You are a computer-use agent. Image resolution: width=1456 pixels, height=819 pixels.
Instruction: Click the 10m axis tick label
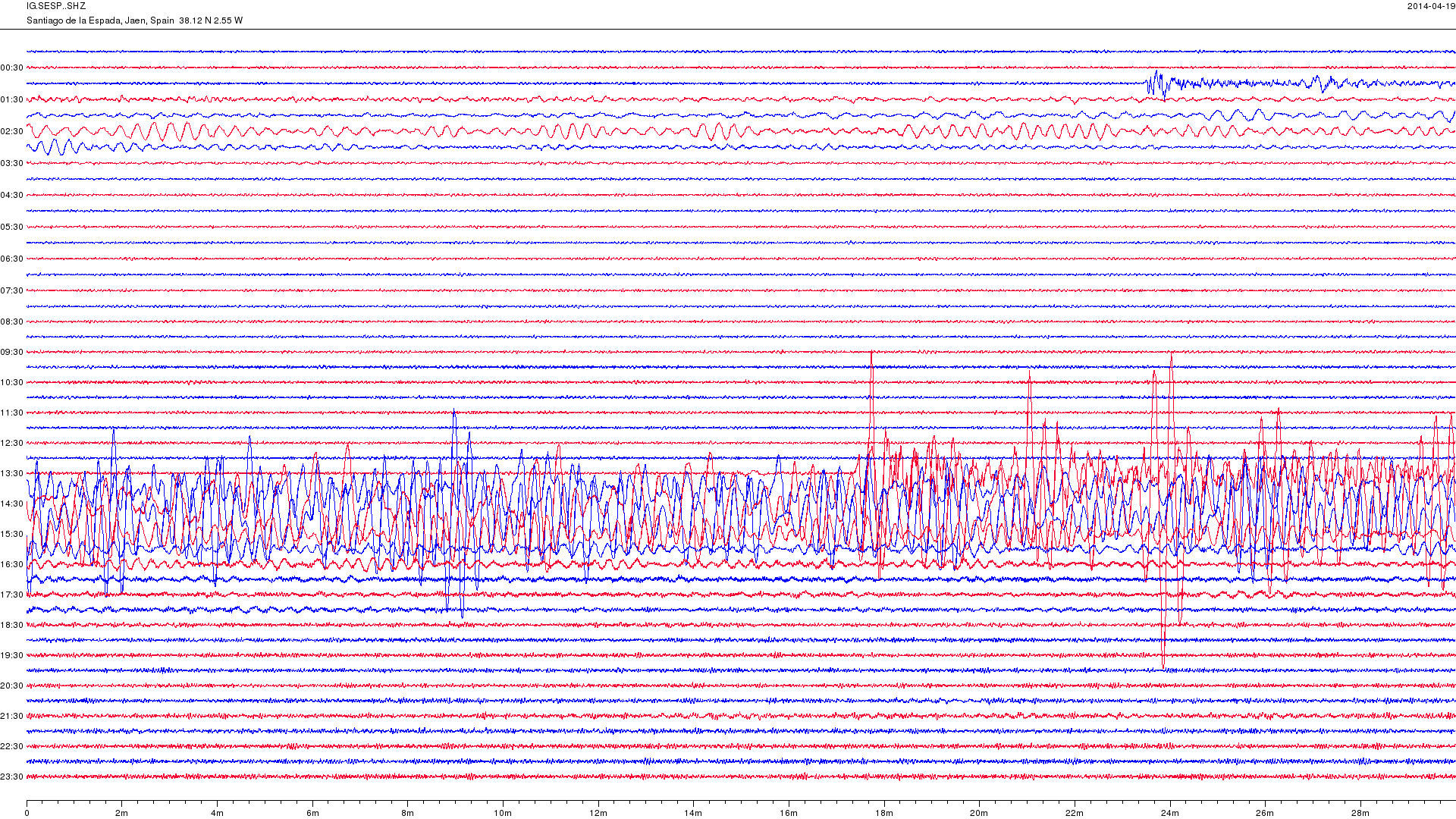point(503,814)
